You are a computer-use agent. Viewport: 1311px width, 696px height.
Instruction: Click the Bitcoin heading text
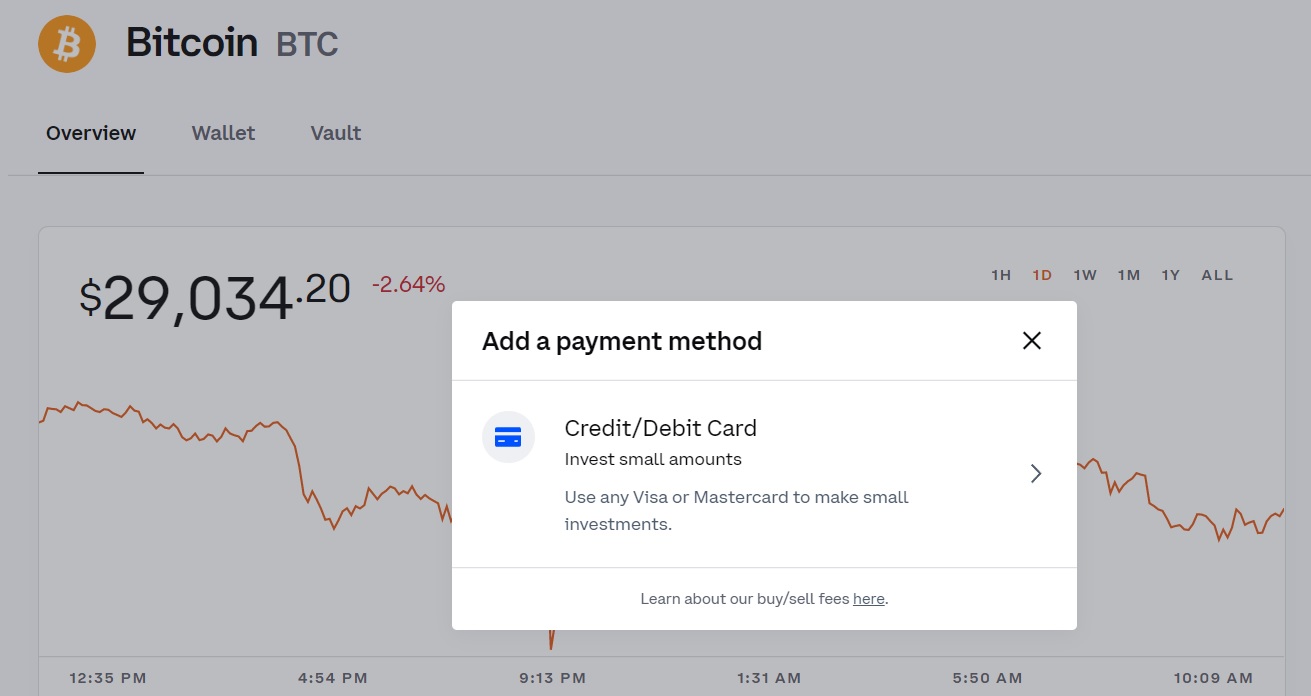(192, 44)
